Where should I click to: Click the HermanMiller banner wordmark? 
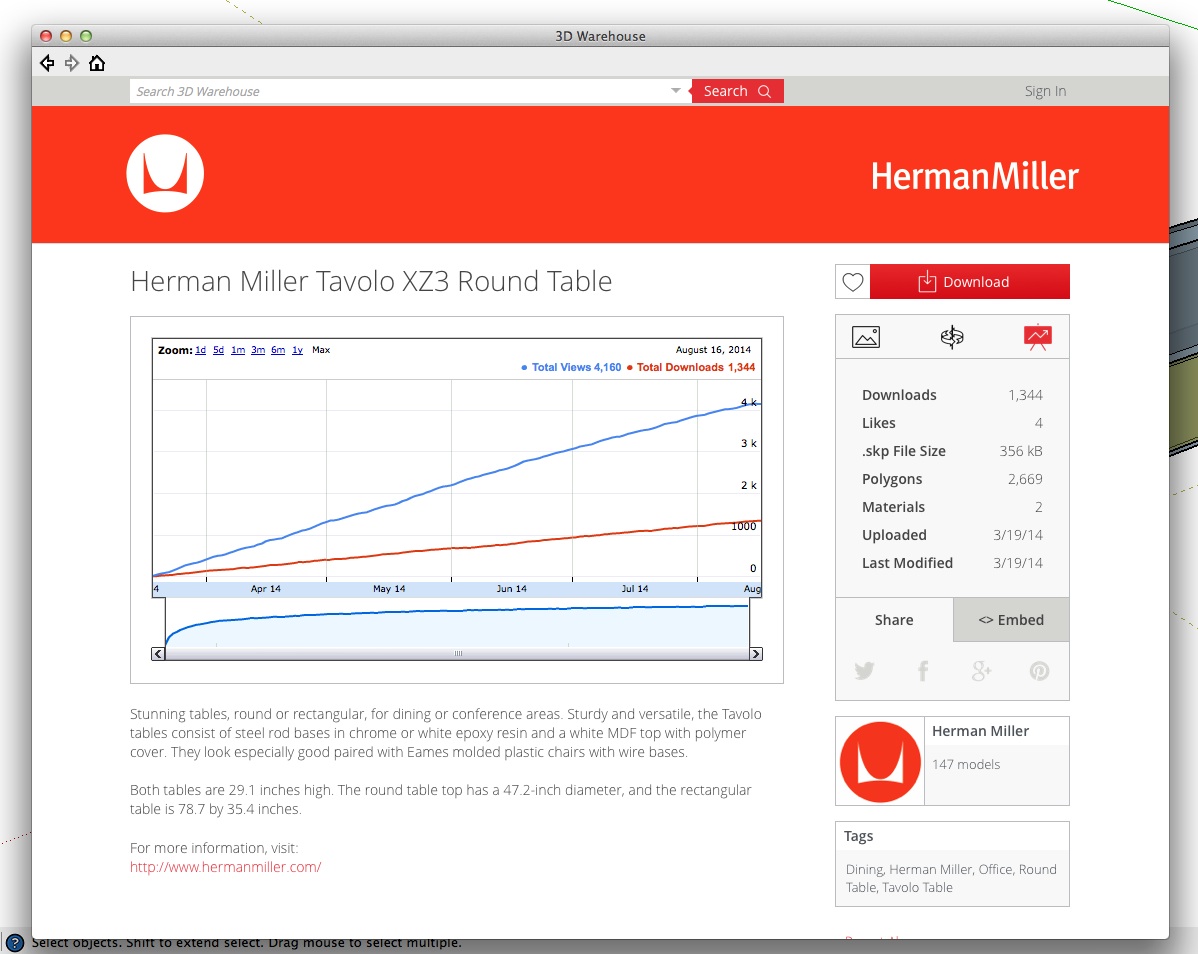click(x=974, y=176)
